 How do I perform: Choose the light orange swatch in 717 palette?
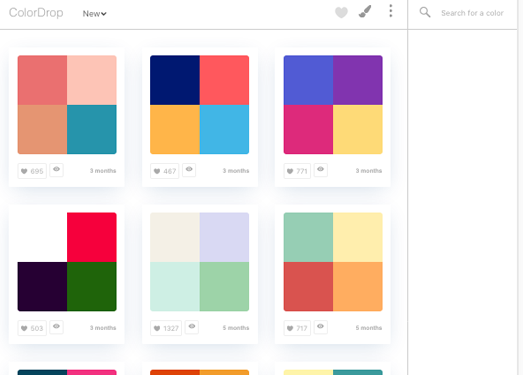point(358,287)
